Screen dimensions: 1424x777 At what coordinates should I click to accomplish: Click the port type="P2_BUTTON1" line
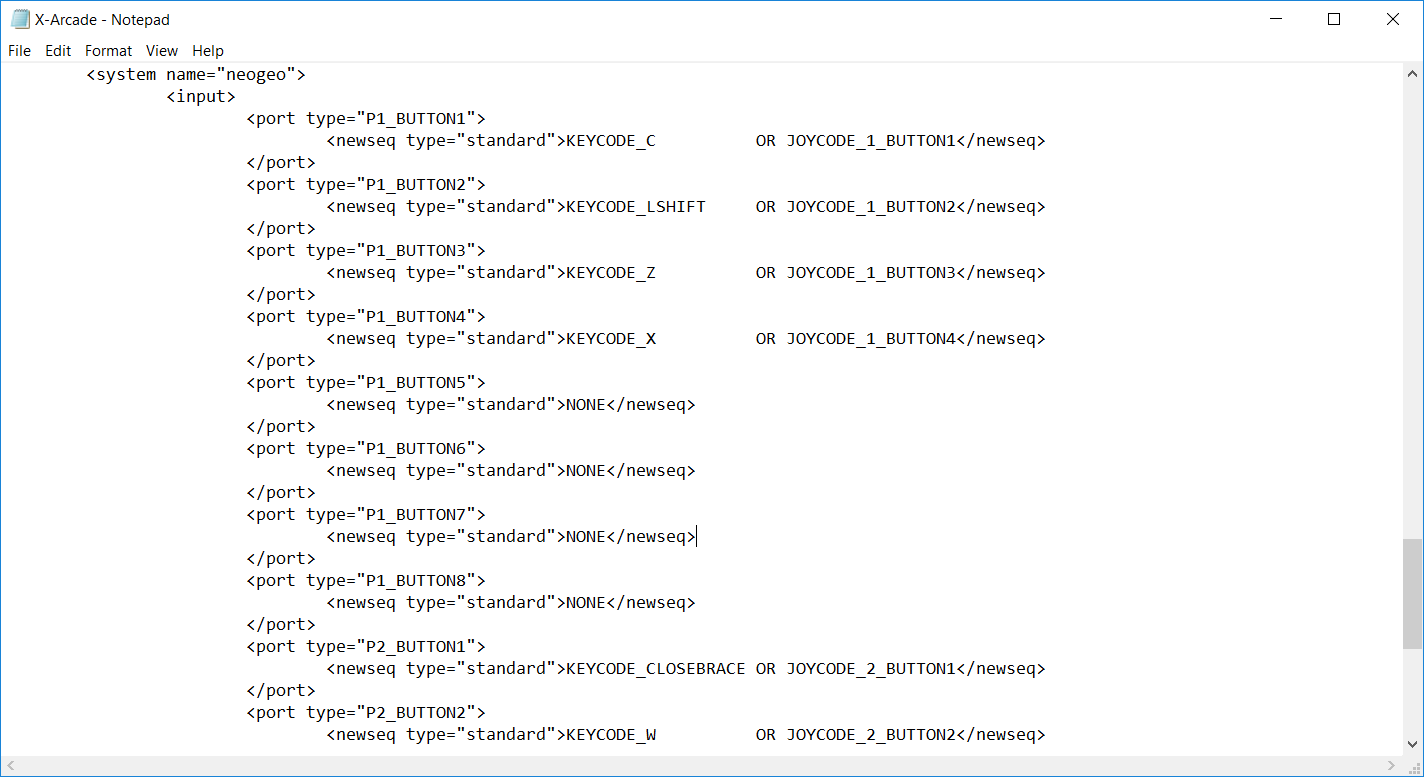pyautogui.click(x=366, y=646)
